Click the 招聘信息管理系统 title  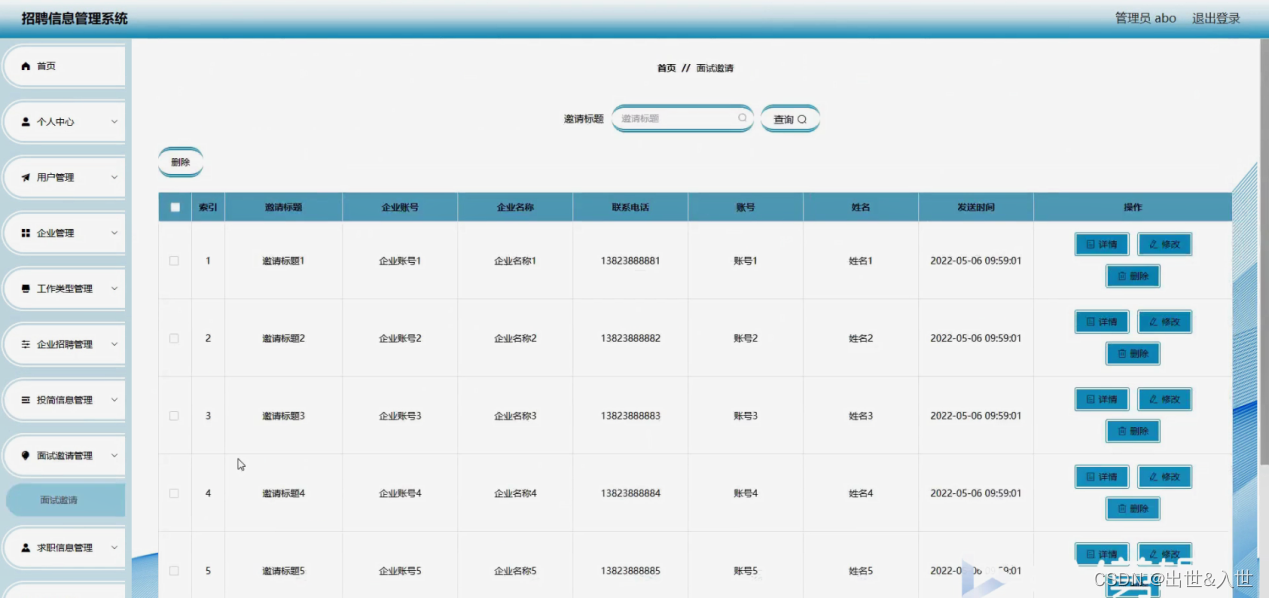[74, 18]
